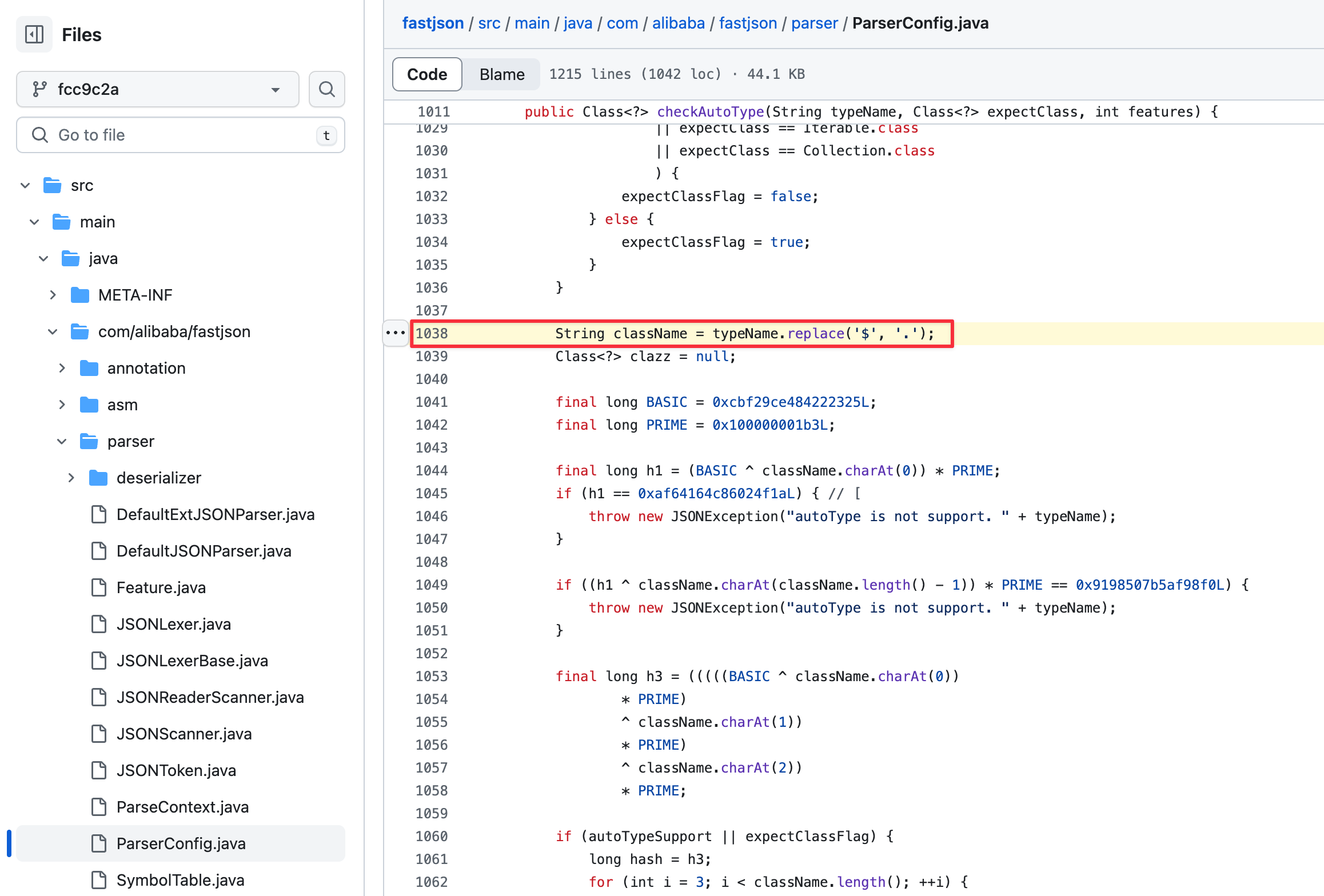Switch to the Code tab

[427, 74]
